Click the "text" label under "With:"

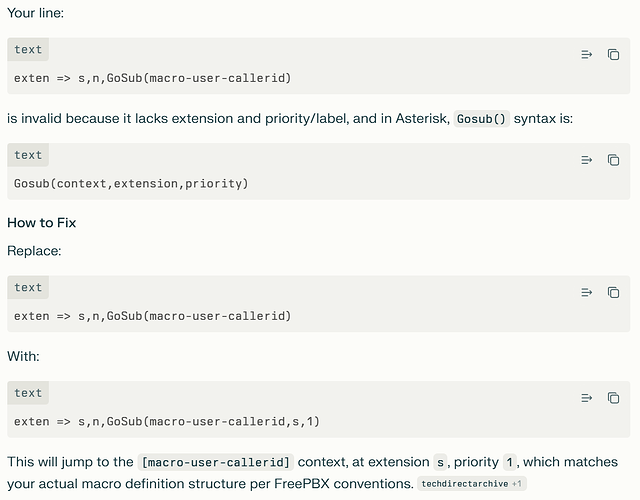pos(28,393)
